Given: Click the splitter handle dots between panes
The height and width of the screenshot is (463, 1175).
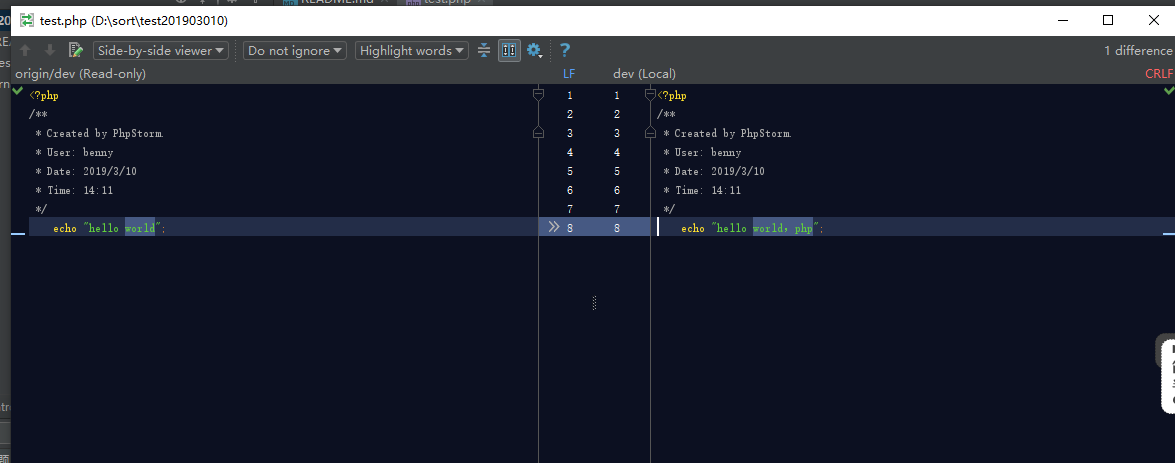Looking at the screenshot, I should pos(594,302).
